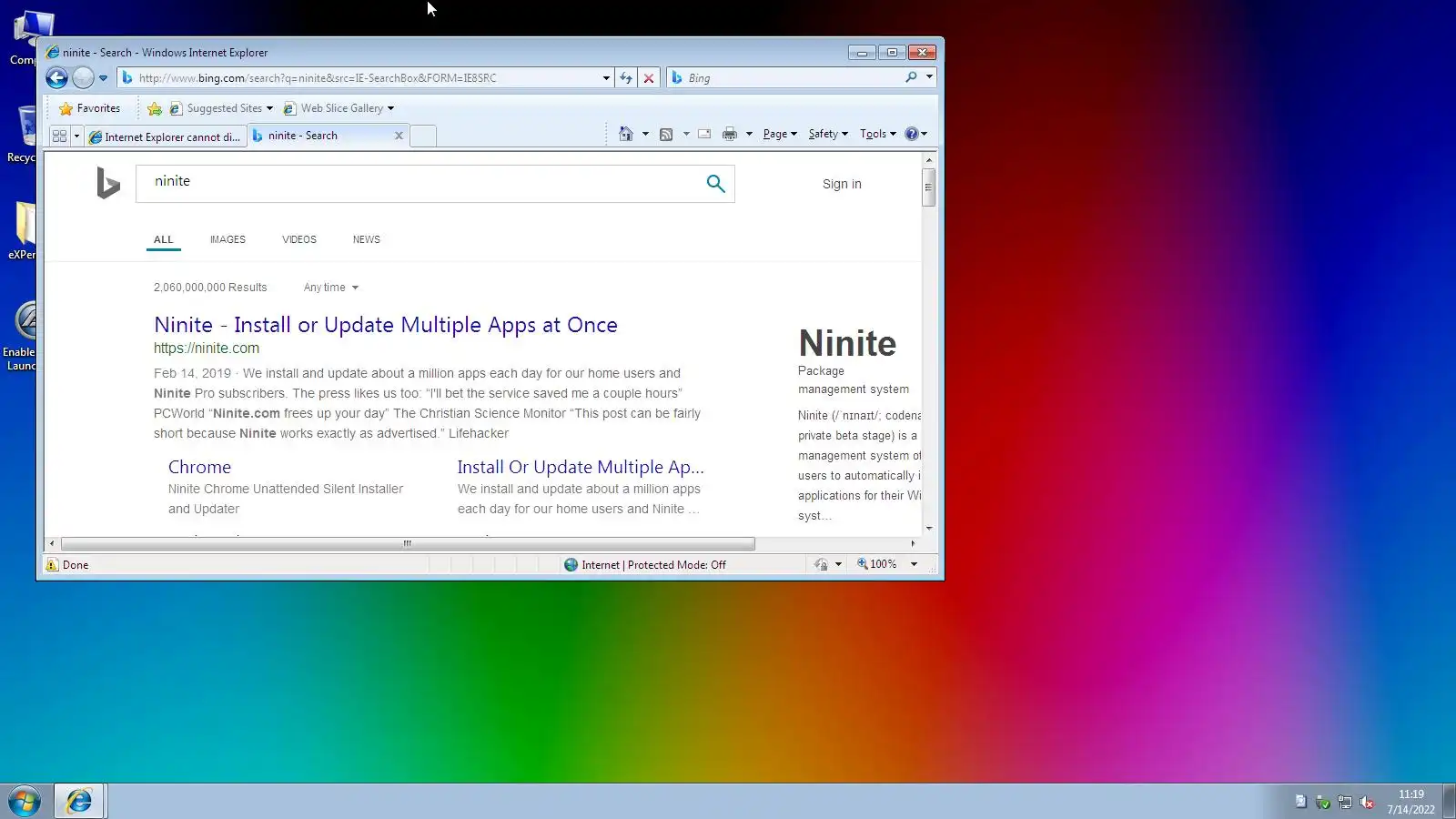Click the Quick Tabs grid icon
Screen dimensions: 1456x819
pyautogui.click(x=60, y=136)
